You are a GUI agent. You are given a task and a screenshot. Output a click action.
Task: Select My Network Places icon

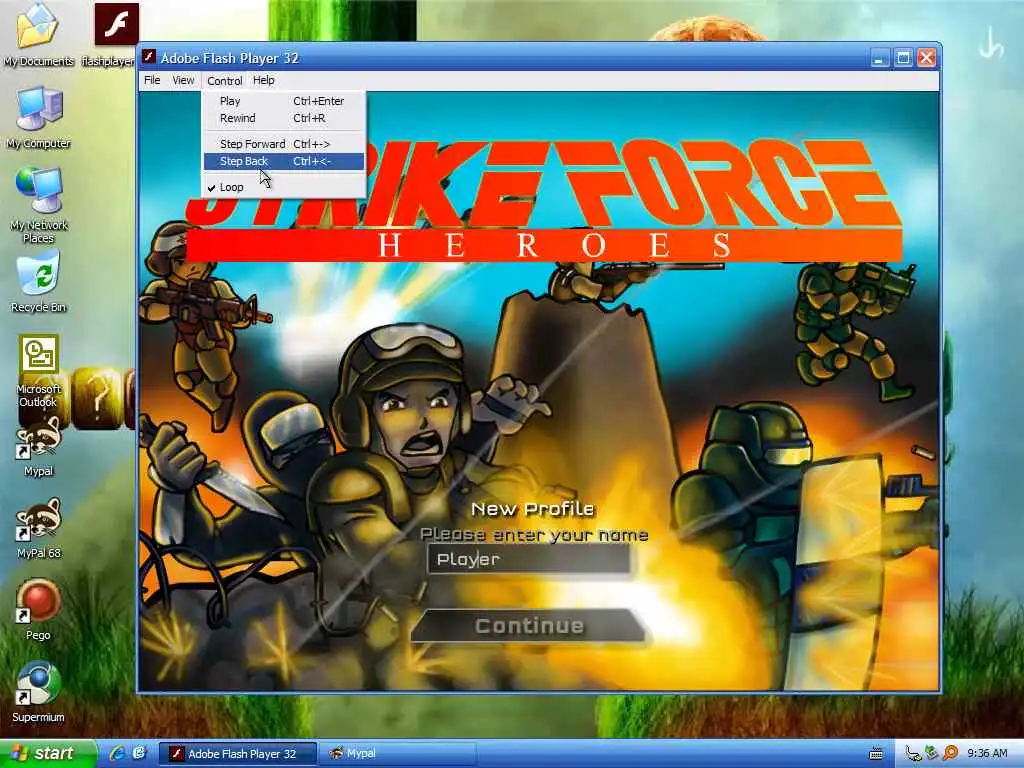[x=38, y=206]
